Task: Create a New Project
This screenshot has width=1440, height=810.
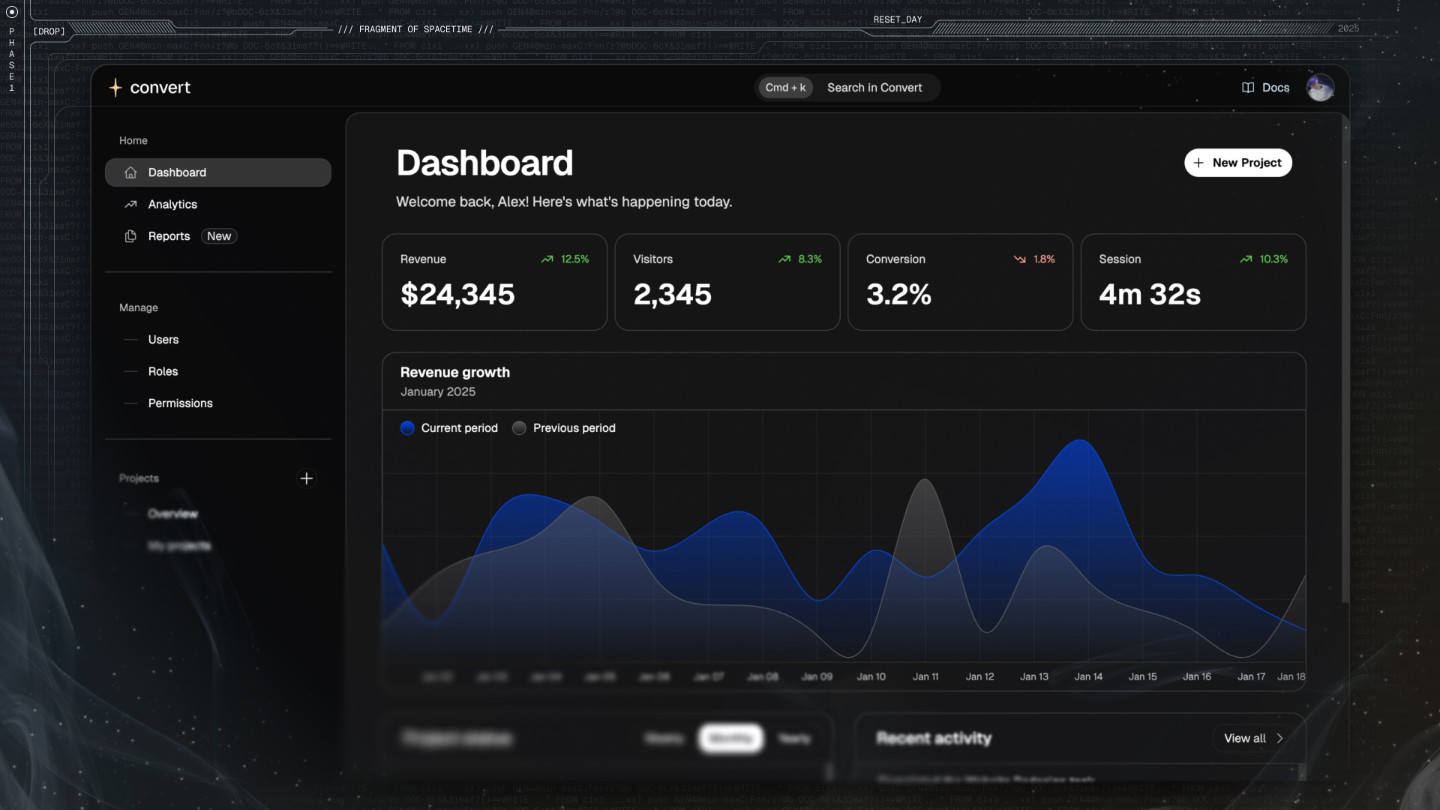Action: pos(1238,162)
